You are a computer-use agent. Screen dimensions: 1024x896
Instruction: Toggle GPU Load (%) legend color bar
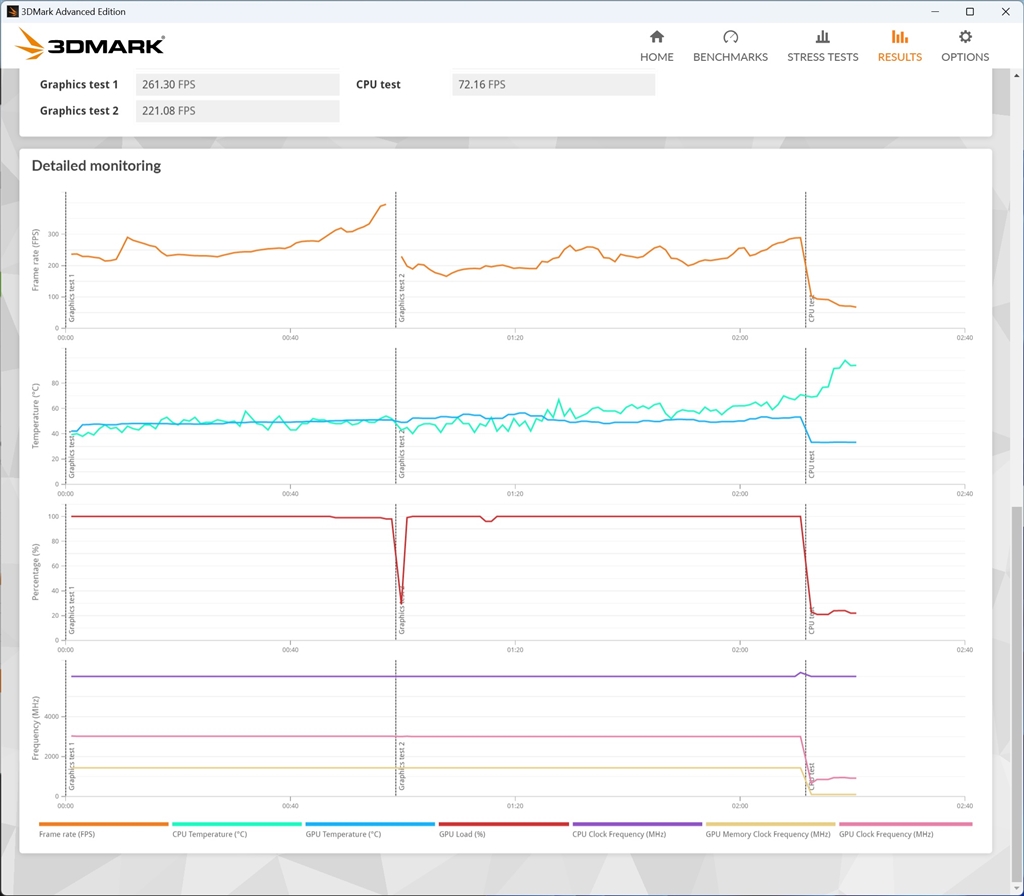(x=504, y=824)
